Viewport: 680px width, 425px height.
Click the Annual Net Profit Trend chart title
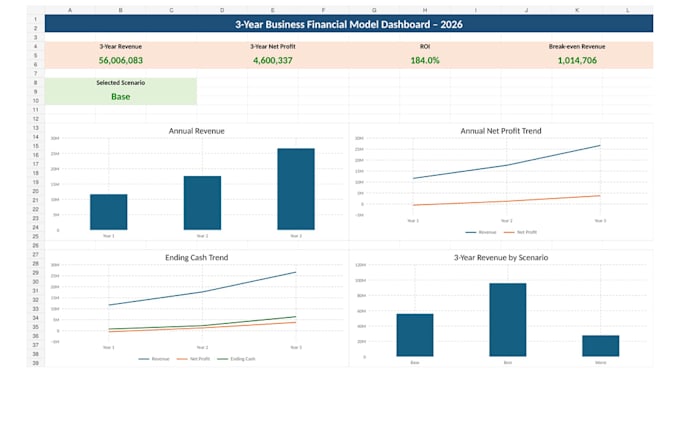[x=501, y=131]
